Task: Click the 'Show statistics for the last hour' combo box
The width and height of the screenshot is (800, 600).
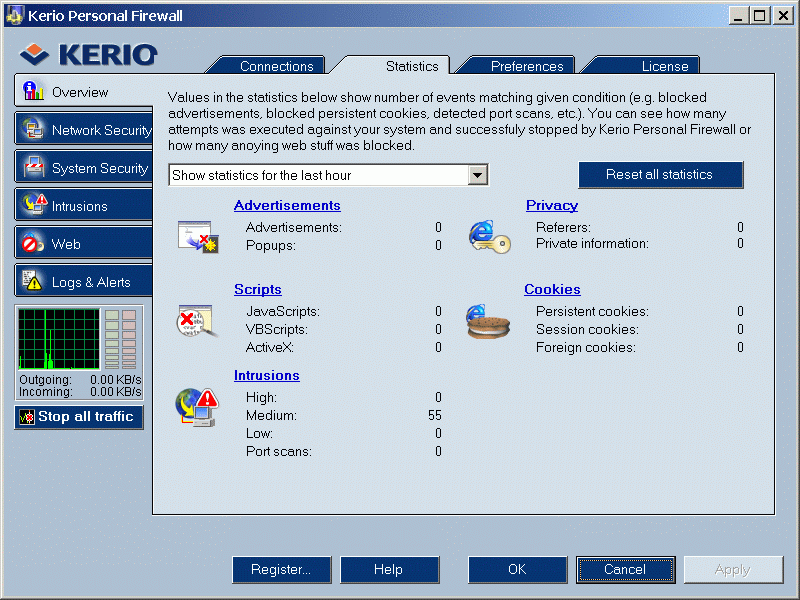Action: tap(328, 176)
